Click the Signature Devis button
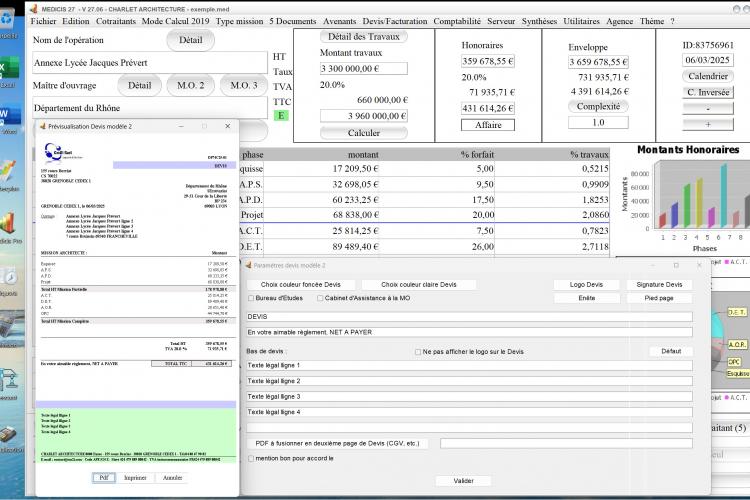This screenshot has height=500, width=750. click(x=659, y=285)
